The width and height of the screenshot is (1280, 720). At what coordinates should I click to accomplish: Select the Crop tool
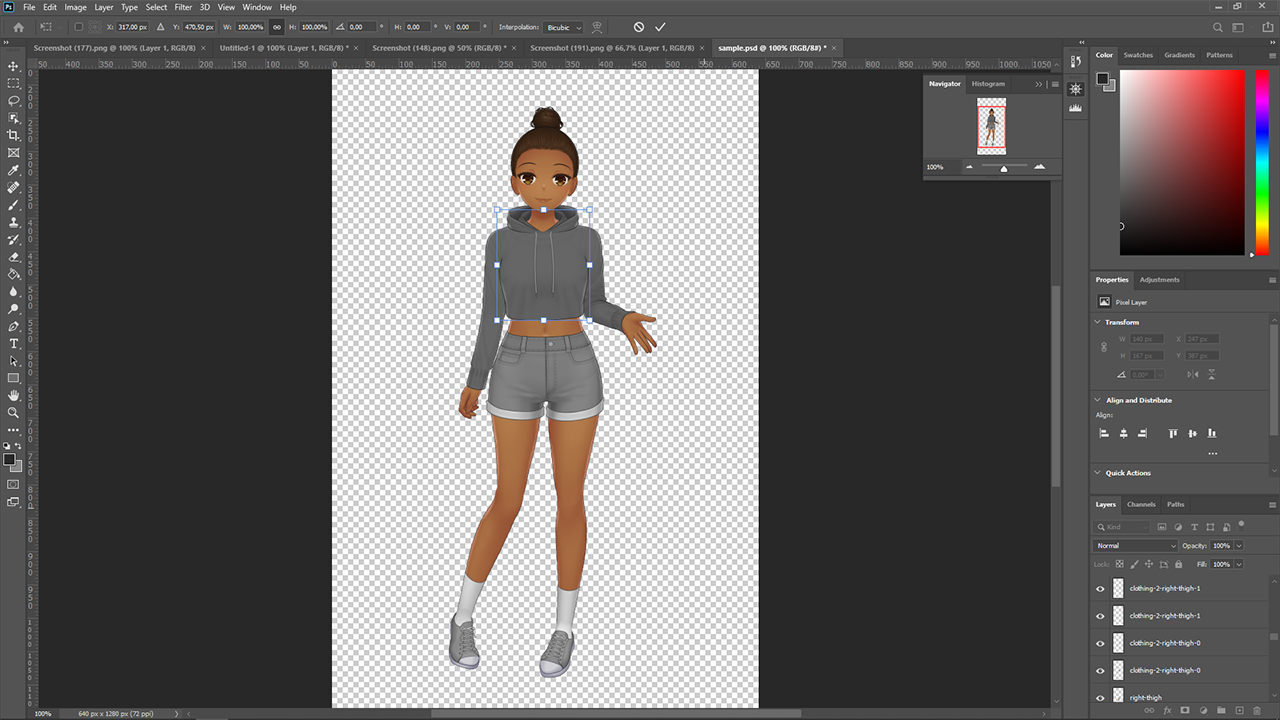coord(14,135)
